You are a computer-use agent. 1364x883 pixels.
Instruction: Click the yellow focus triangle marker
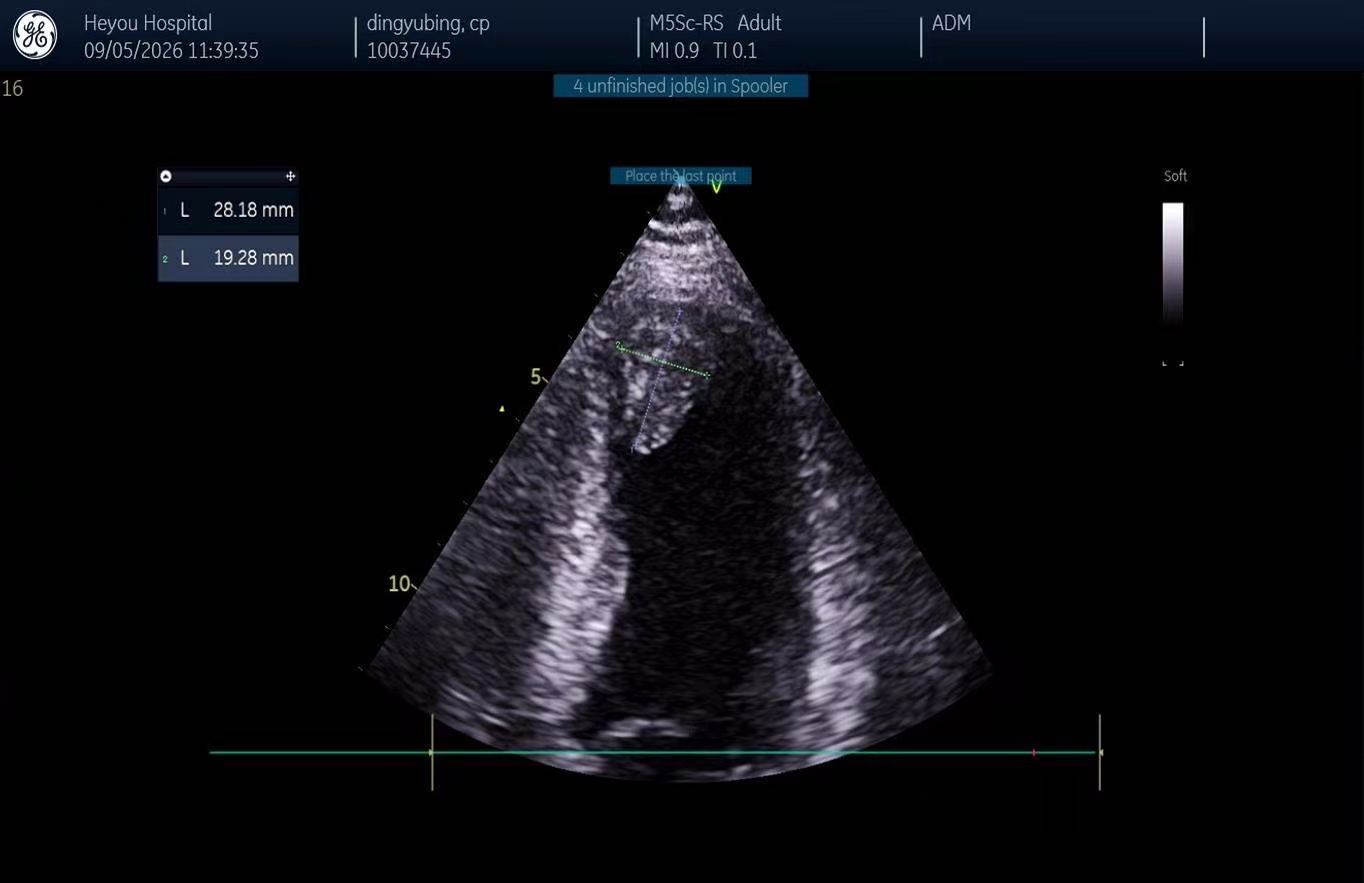coord(502,408)
